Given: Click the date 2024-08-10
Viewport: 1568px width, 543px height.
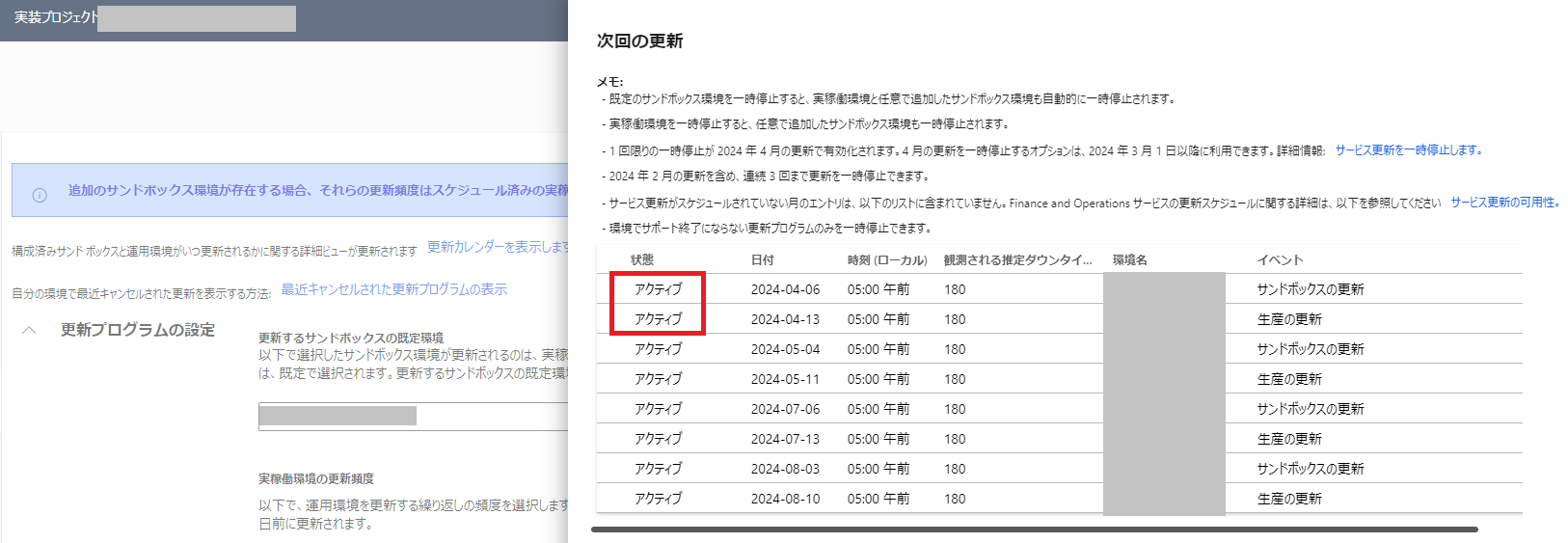Looking at the screenshot, I should click(785, 499).
